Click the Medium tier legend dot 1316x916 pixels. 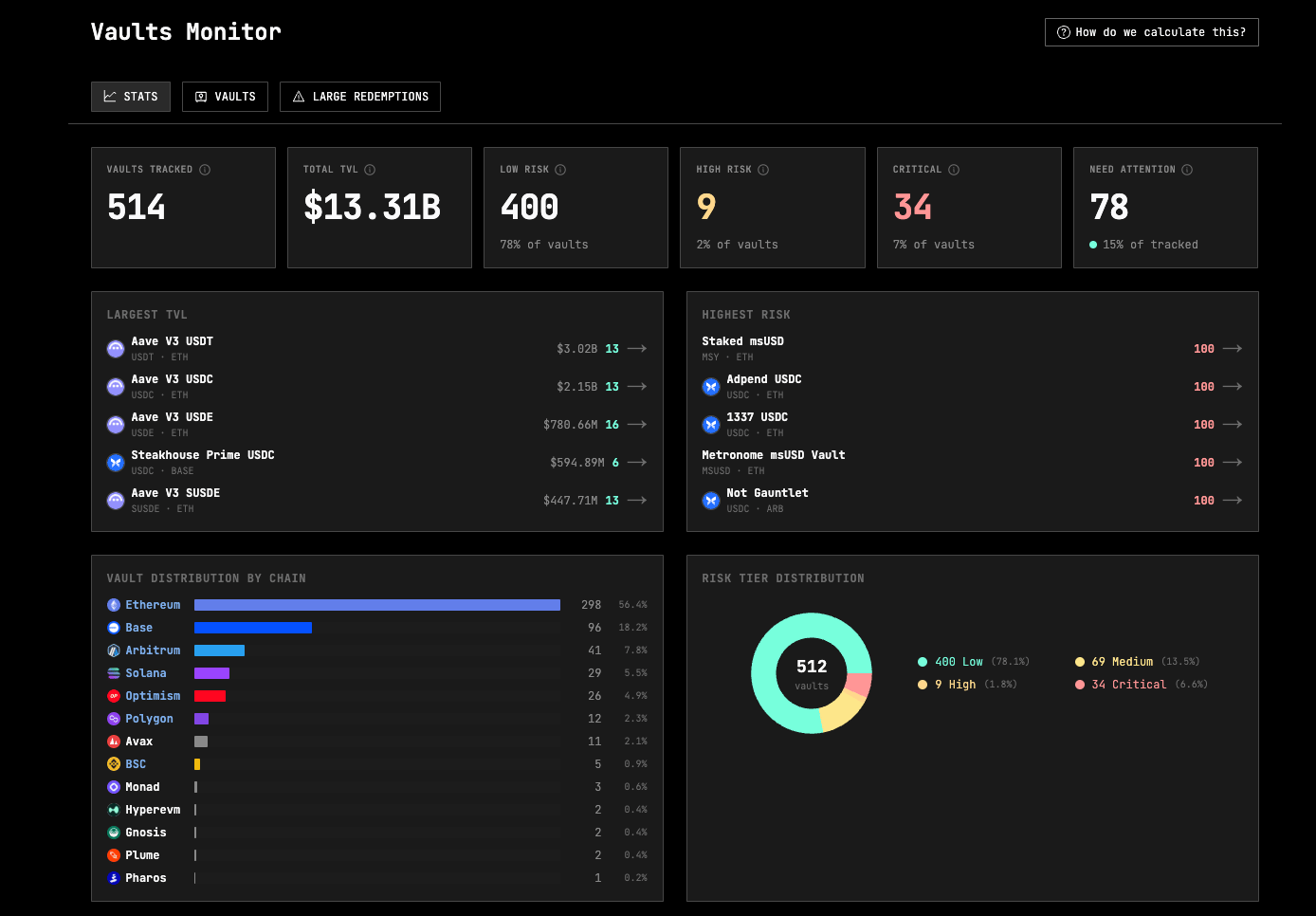[1080, 662]
